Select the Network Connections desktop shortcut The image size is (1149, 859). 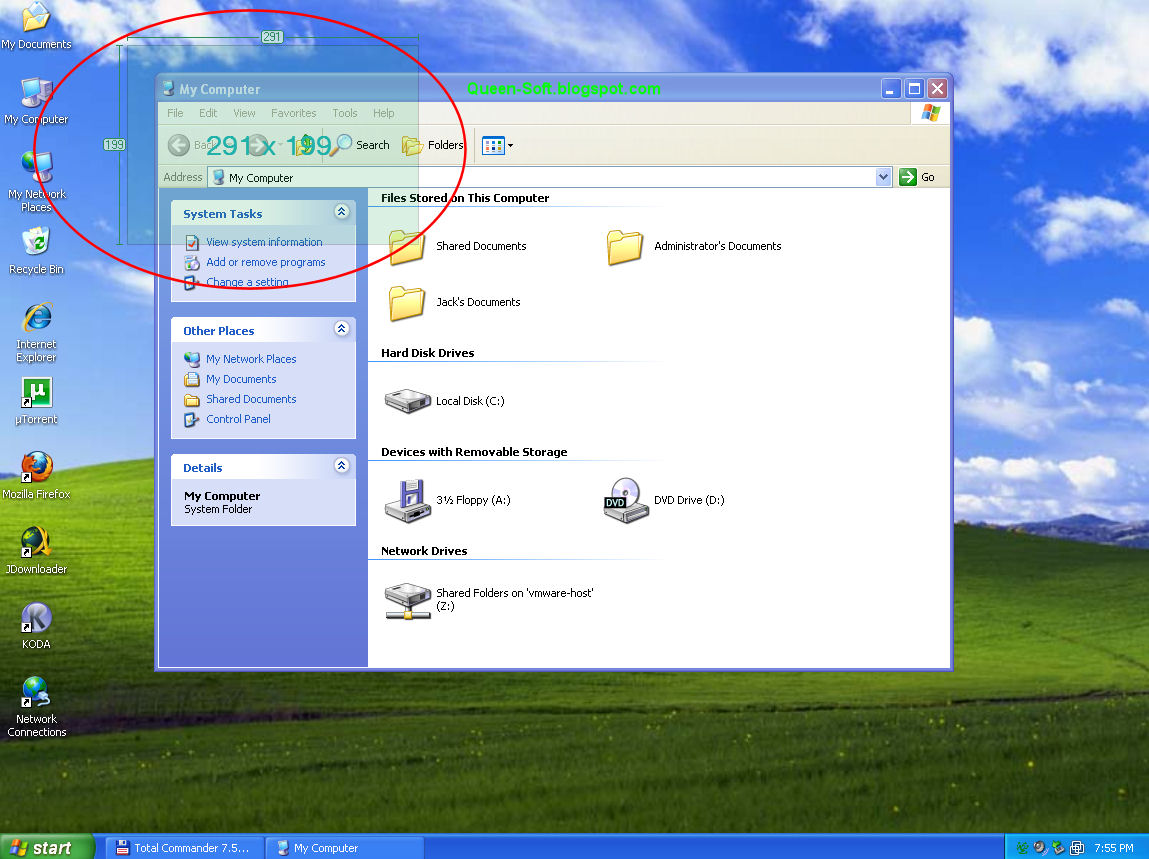point(36,707)
